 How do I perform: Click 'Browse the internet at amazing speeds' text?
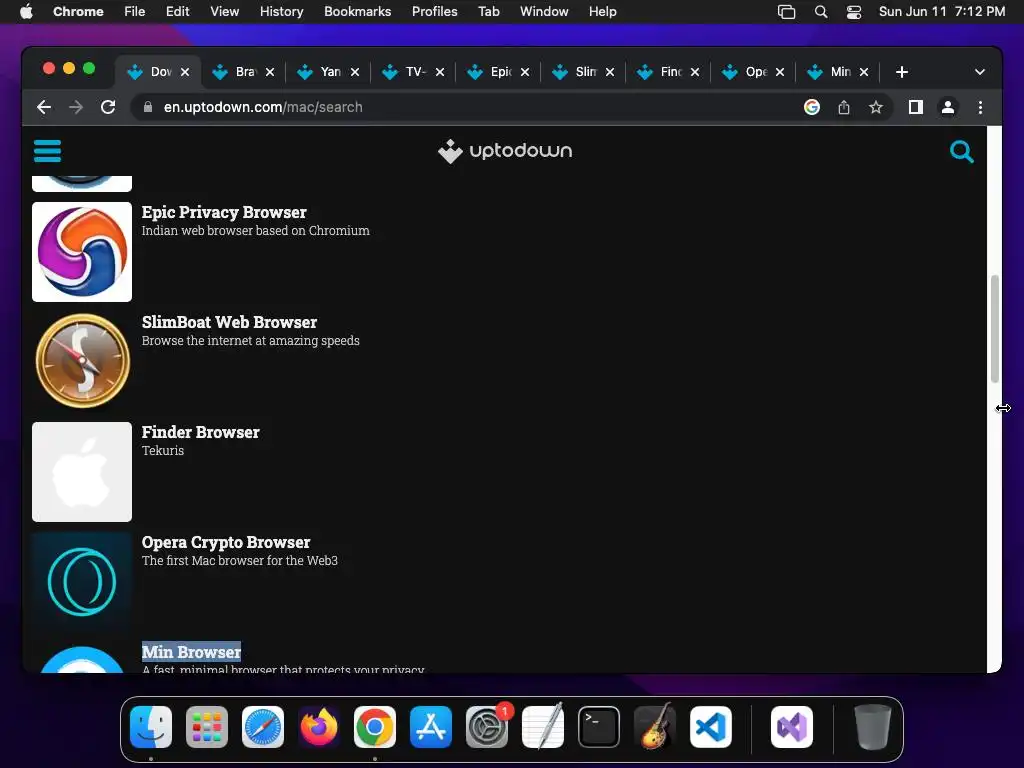click(251, 340)
